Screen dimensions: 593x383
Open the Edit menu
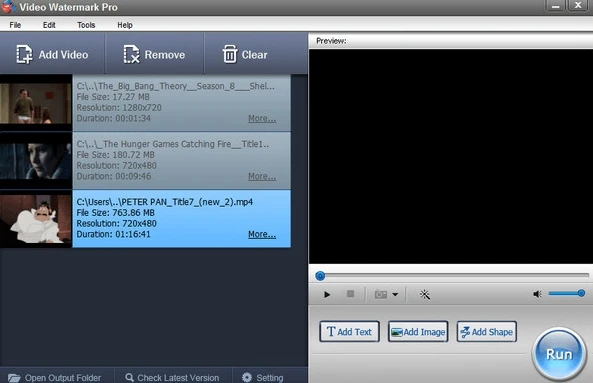(49, 25)
